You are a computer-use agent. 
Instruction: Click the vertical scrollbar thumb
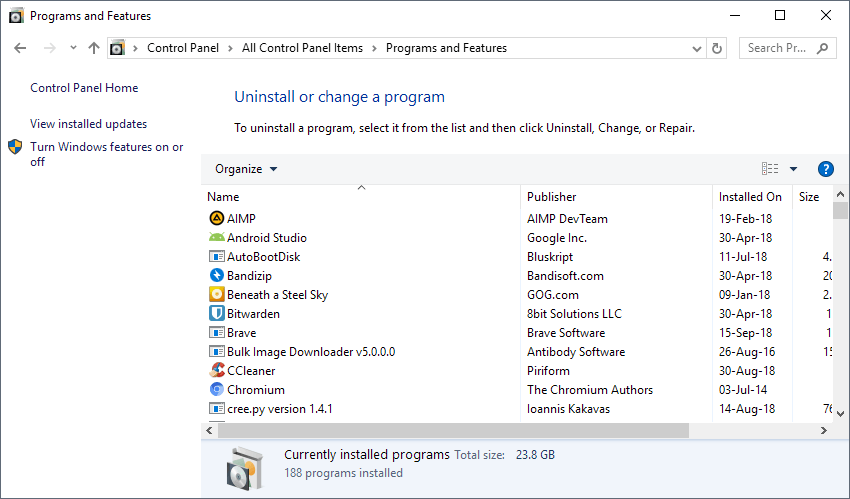(x=840, y=210)
